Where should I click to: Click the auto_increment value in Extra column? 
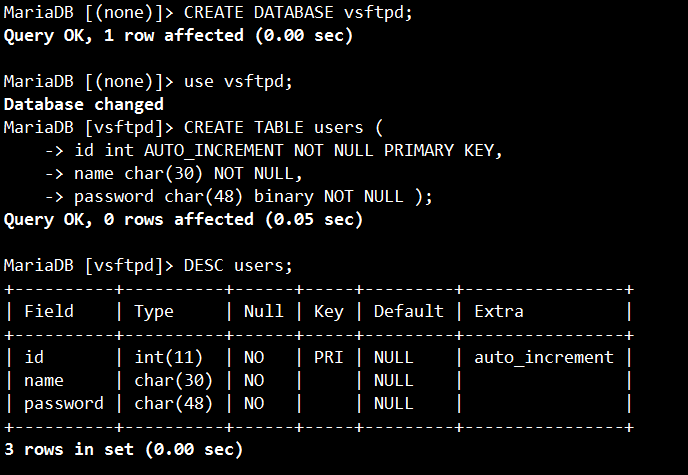tap(544, 357)
